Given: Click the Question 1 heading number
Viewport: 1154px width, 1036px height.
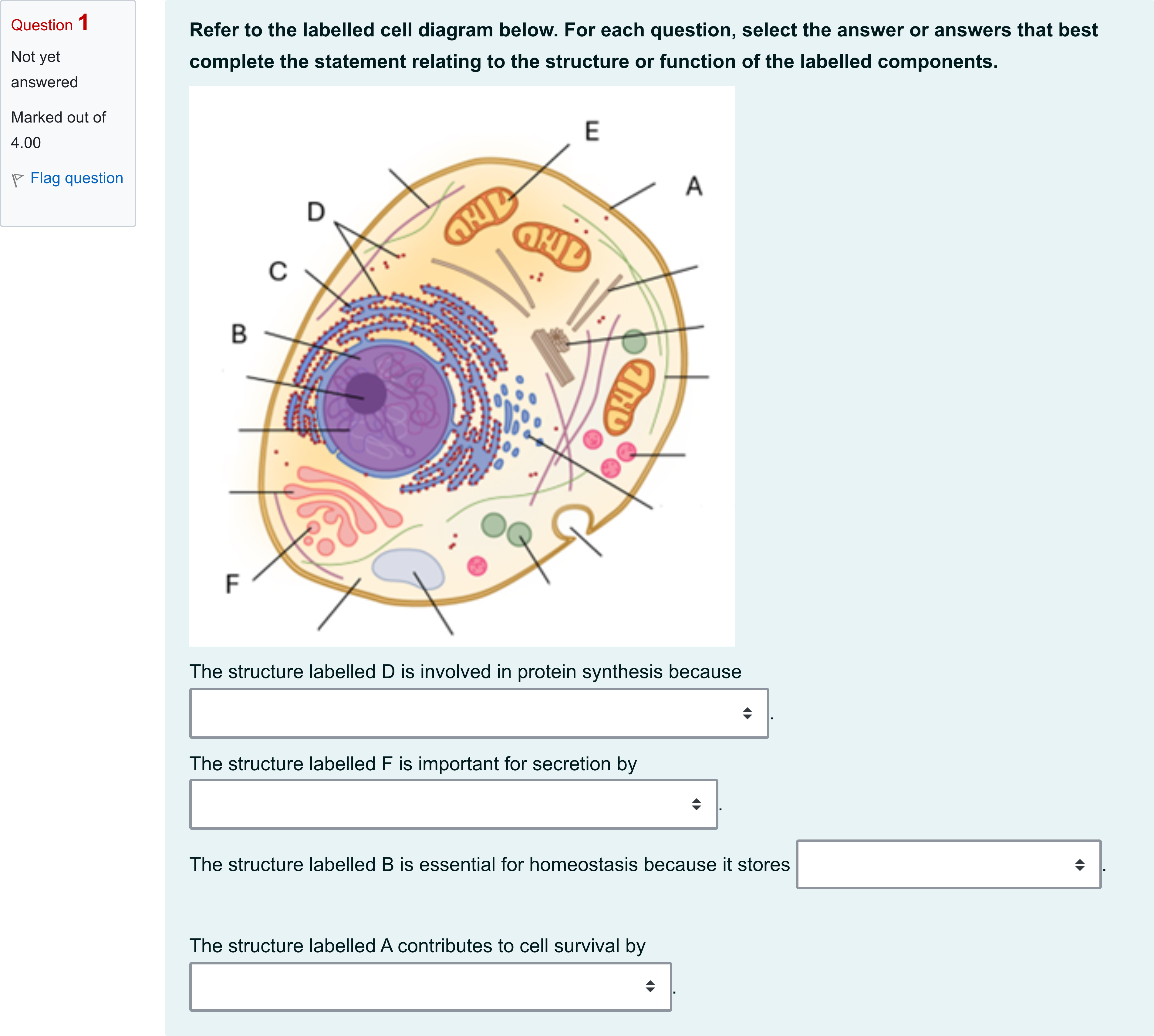Looking at the screenshot, I should tap(83, 23).
